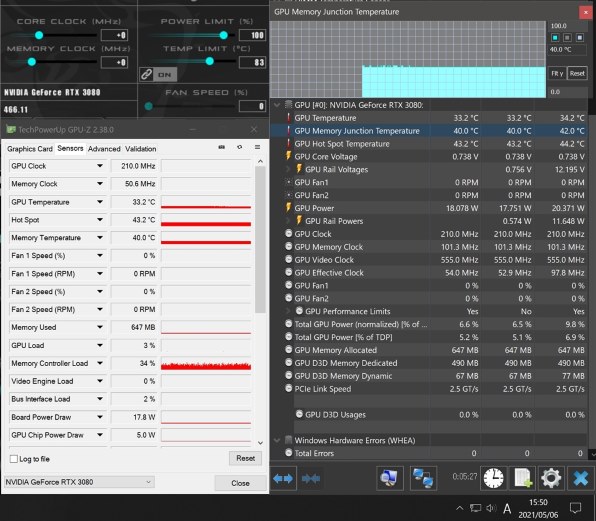Viewport: 596px width, 521px height.
Task: Open Board Power Draw dropdown
Action: 100,417
